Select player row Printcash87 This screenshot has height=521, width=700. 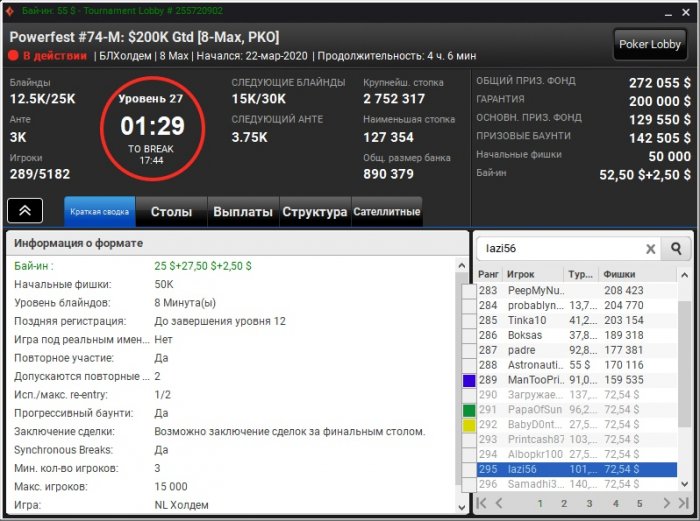(577, 439)
